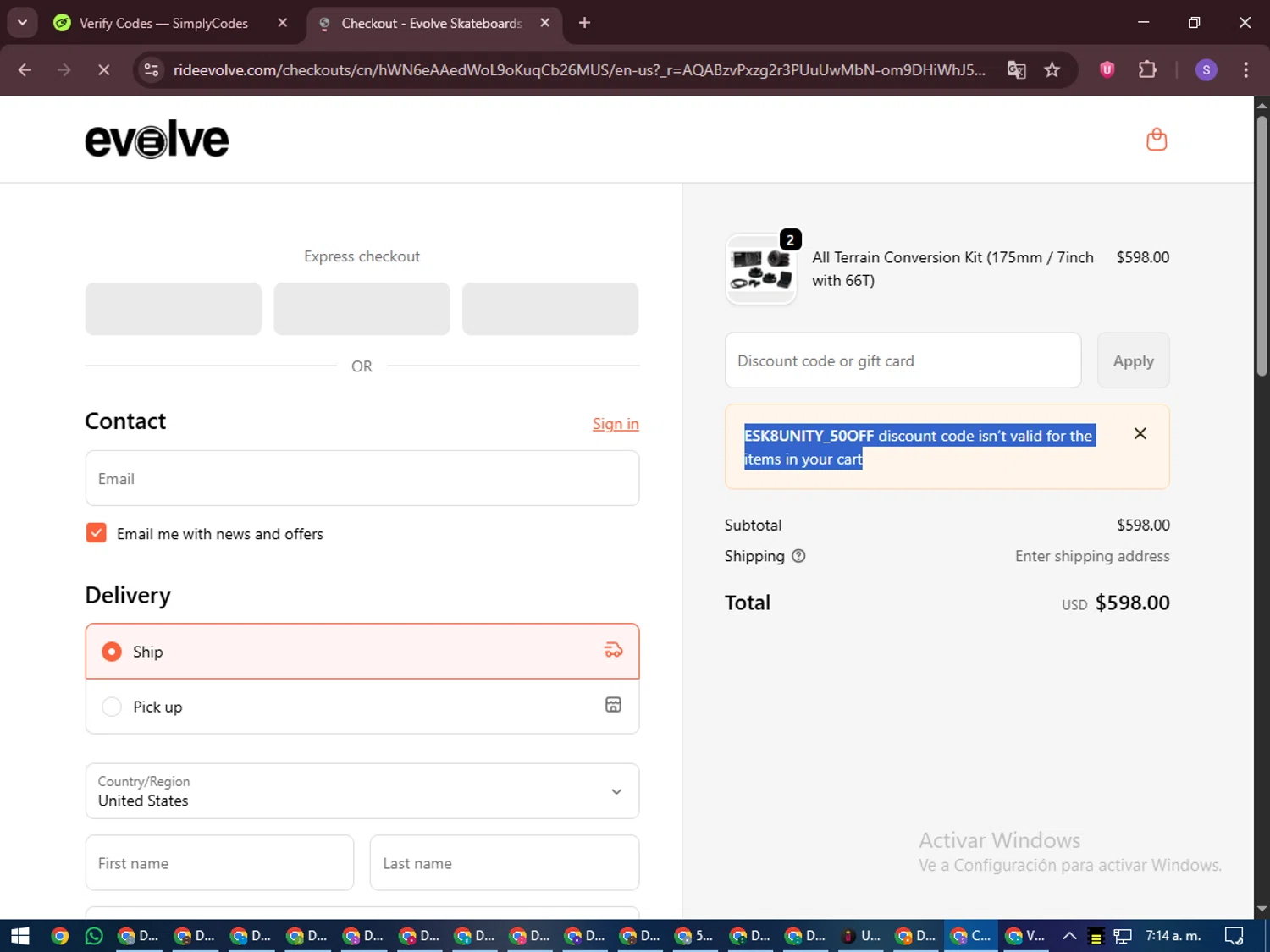Open the taskbar Chrome window labeled V...
This screenshot has height=952, width=1270.
pyautogui.click(x=1025, y=936)
